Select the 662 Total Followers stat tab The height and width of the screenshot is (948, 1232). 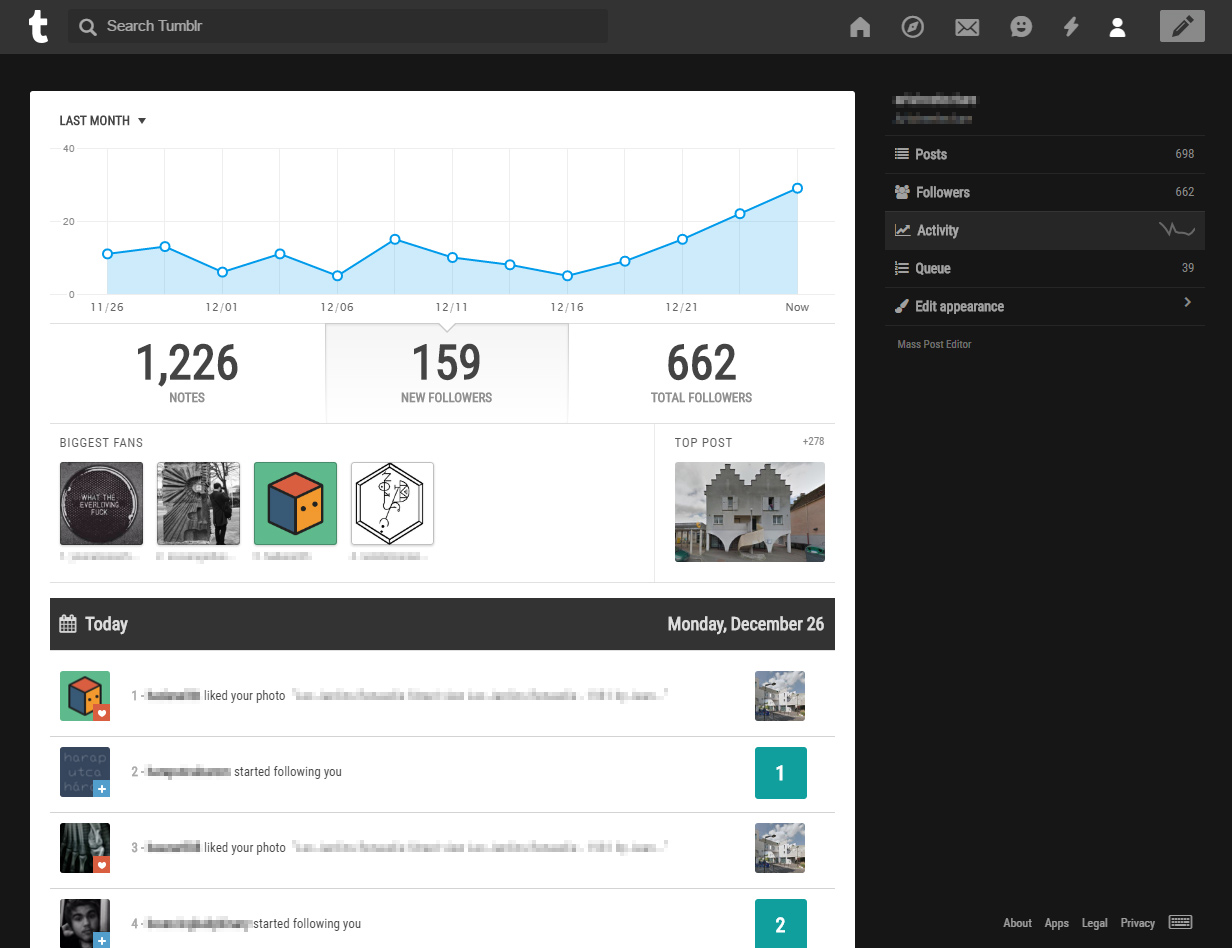click(701, 373)
